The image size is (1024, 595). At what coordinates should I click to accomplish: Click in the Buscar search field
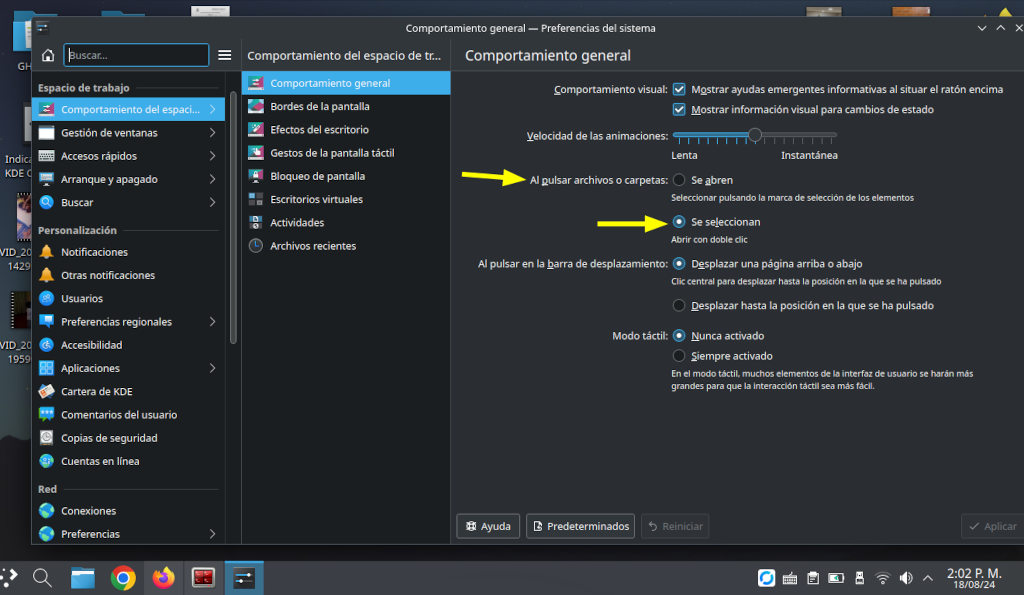tap(136, 56)
